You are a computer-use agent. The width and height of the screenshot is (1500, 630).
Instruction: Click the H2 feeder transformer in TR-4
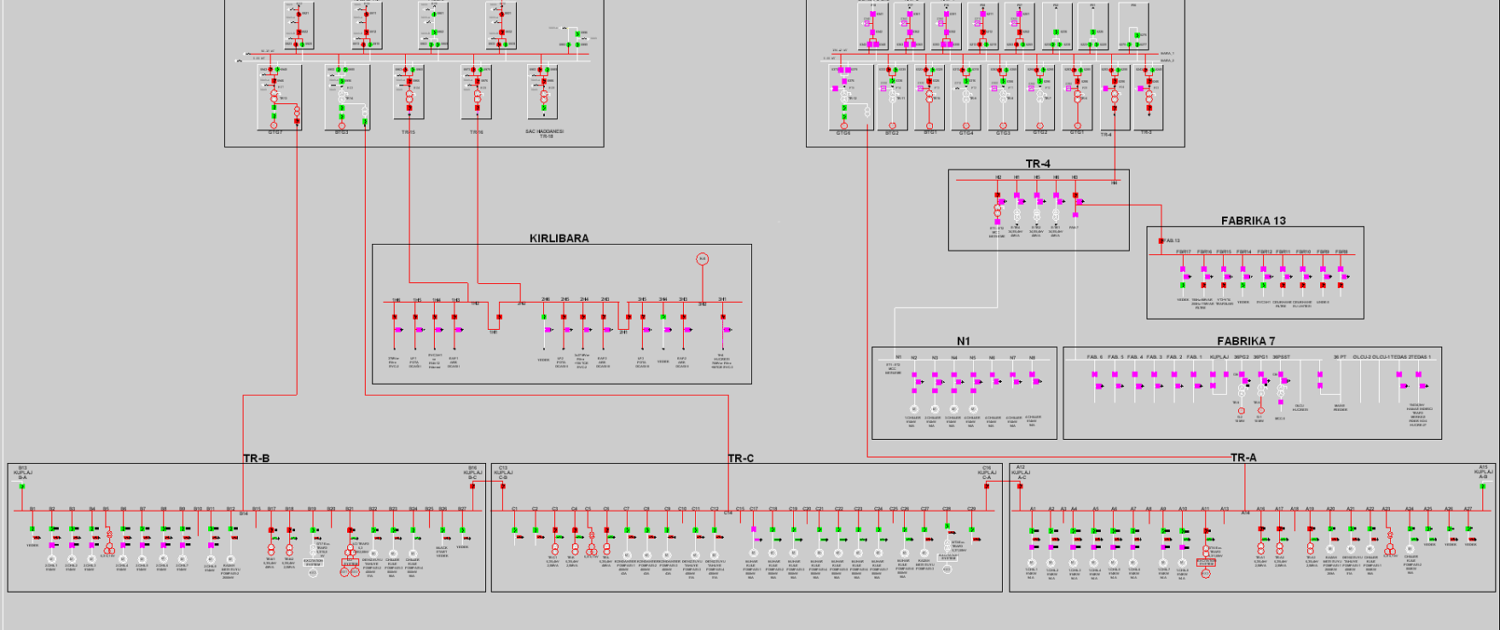[998, 212]
